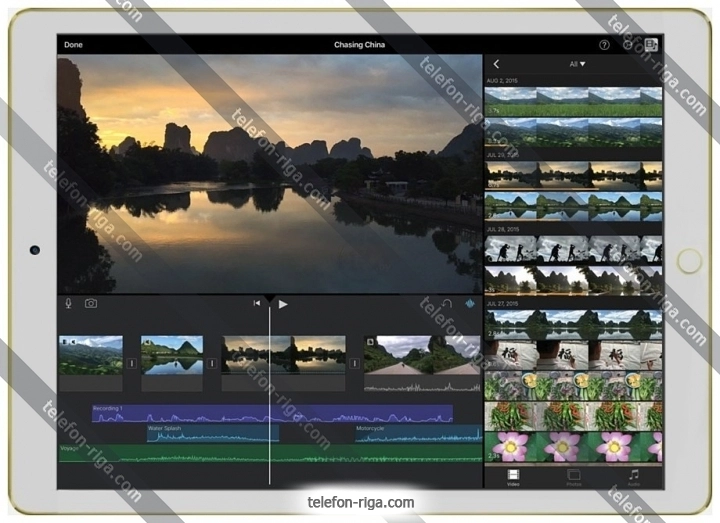Select the Motorcycle audio clip
The width and height of the screenshot is (720, 523).
click(x=417, y=433)
